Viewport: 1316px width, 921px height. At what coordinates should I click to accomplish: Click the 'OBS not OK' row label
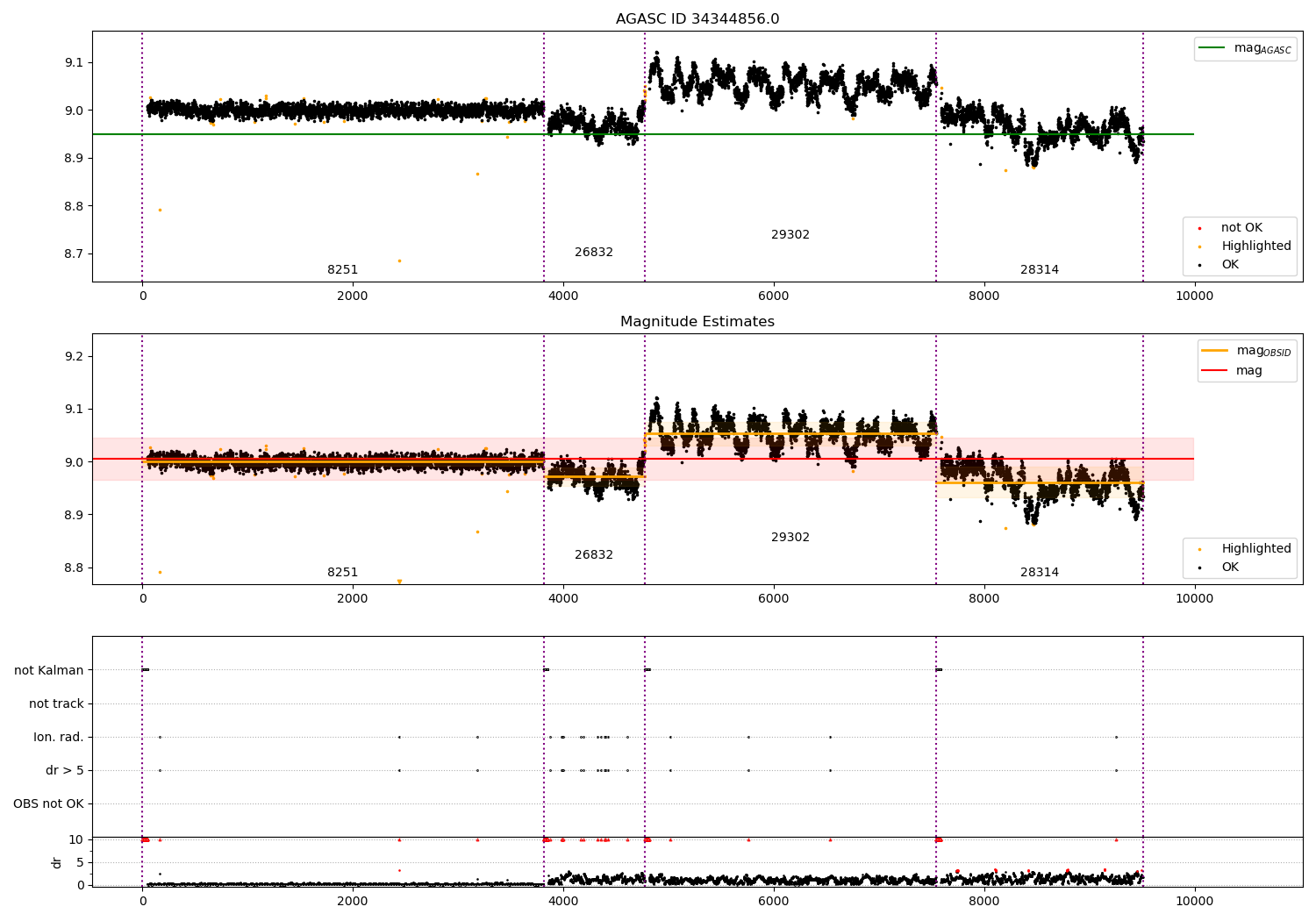tap(48, 803)
